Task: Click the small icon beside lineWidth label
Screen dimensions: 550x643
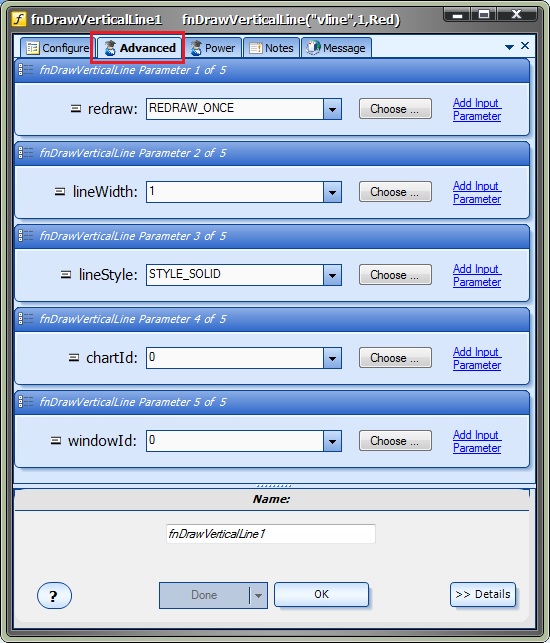Action: (60, 192)
